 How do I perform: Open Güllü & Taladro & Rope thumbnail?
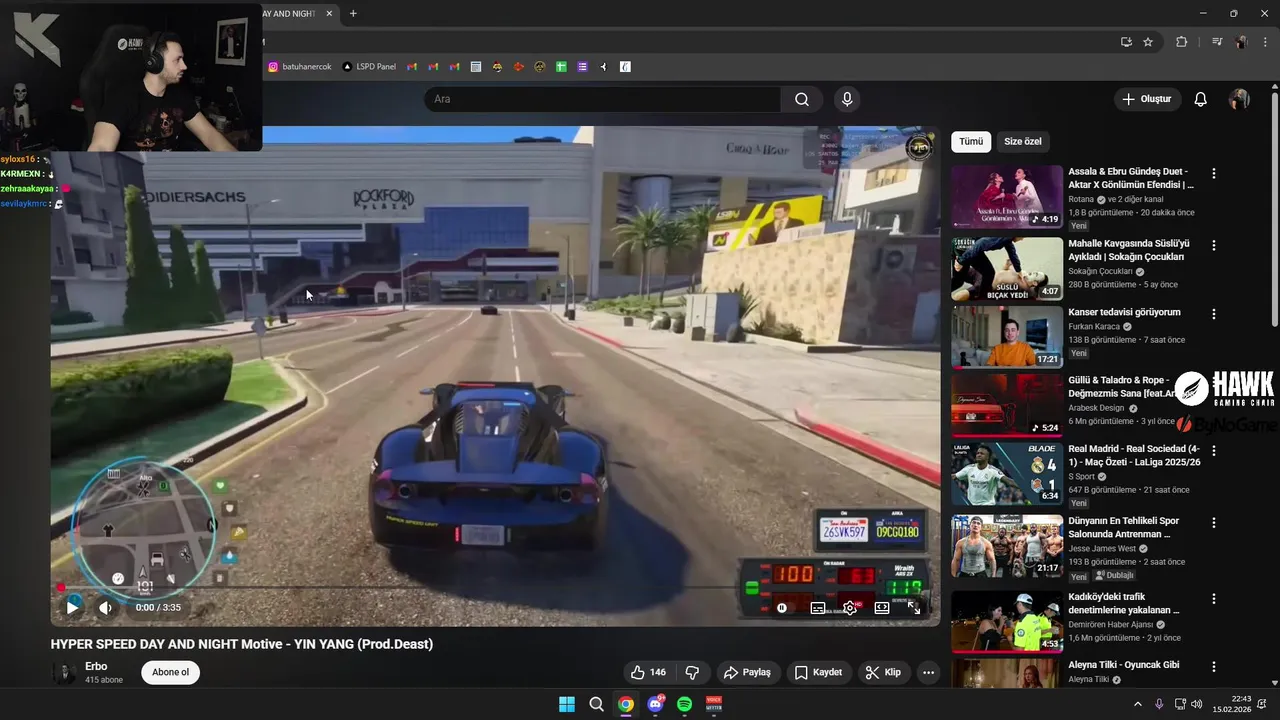(x=1007, y=405)
